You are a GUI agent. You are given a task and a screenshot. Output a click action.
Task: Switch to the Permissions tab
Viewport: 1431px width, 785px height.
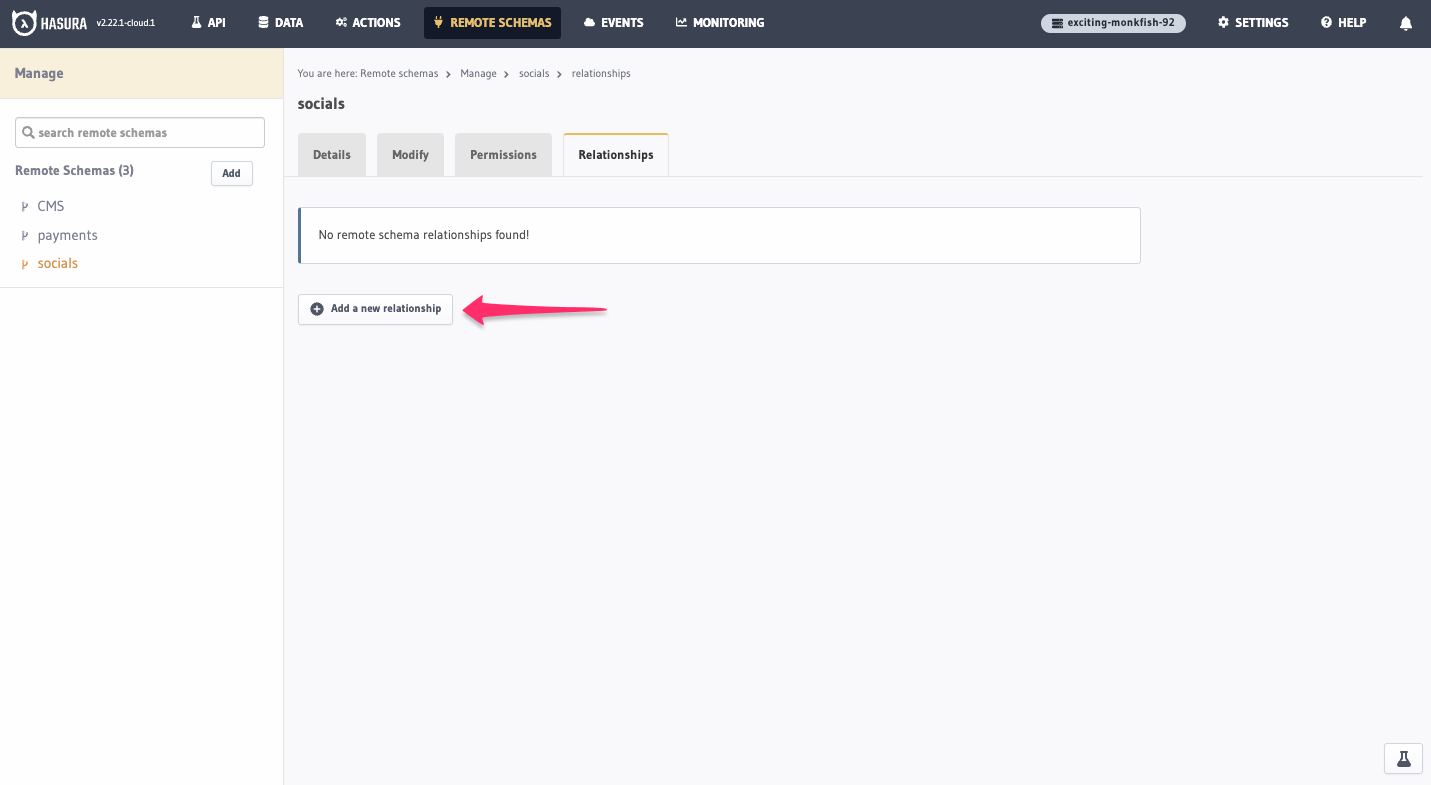503,154
